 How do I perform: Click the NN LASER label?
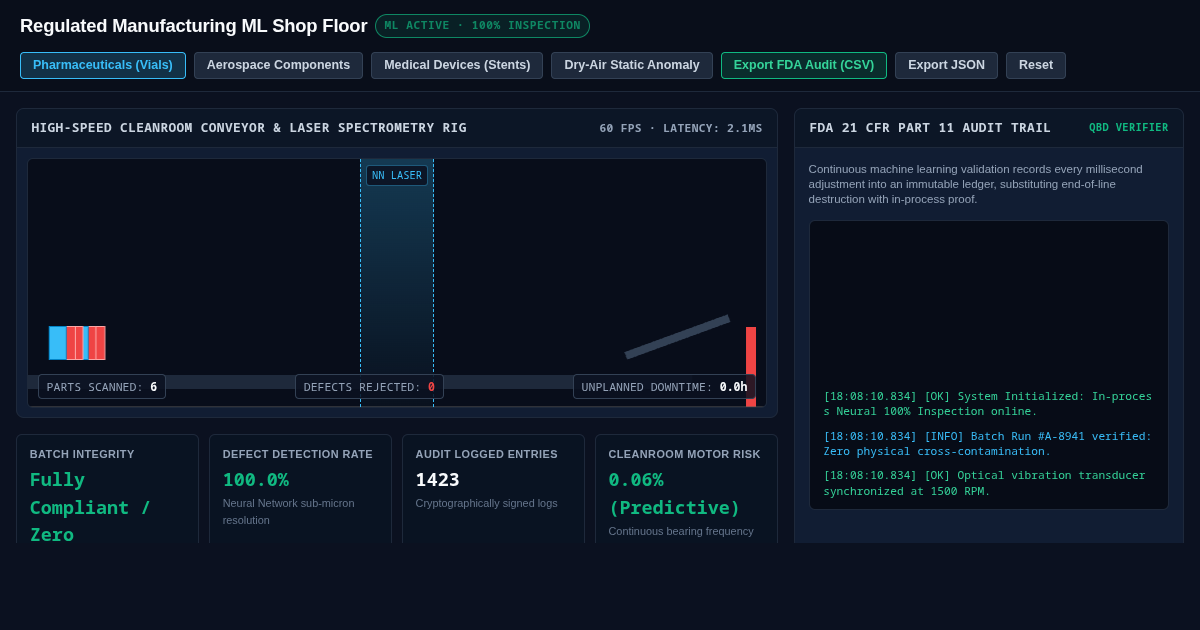[397, 176]
